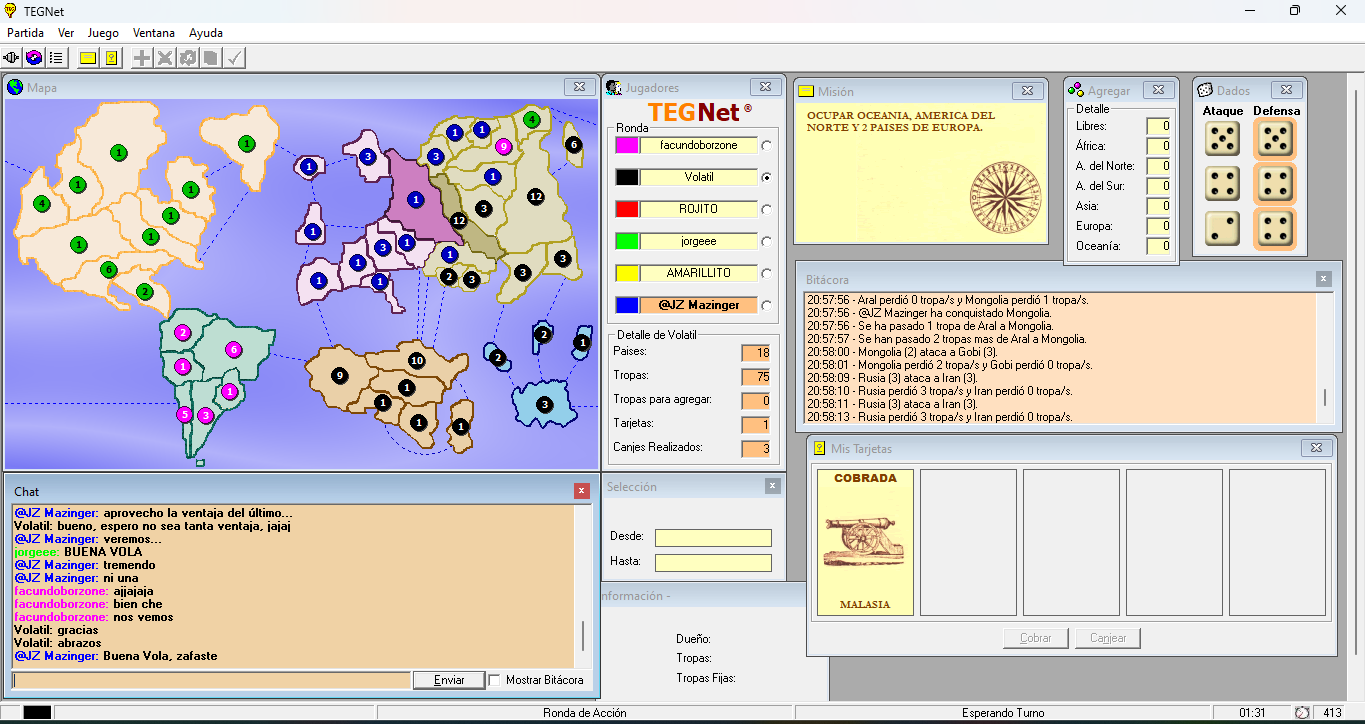
Task: Click the Desde field
Action: tap(713, 538)
